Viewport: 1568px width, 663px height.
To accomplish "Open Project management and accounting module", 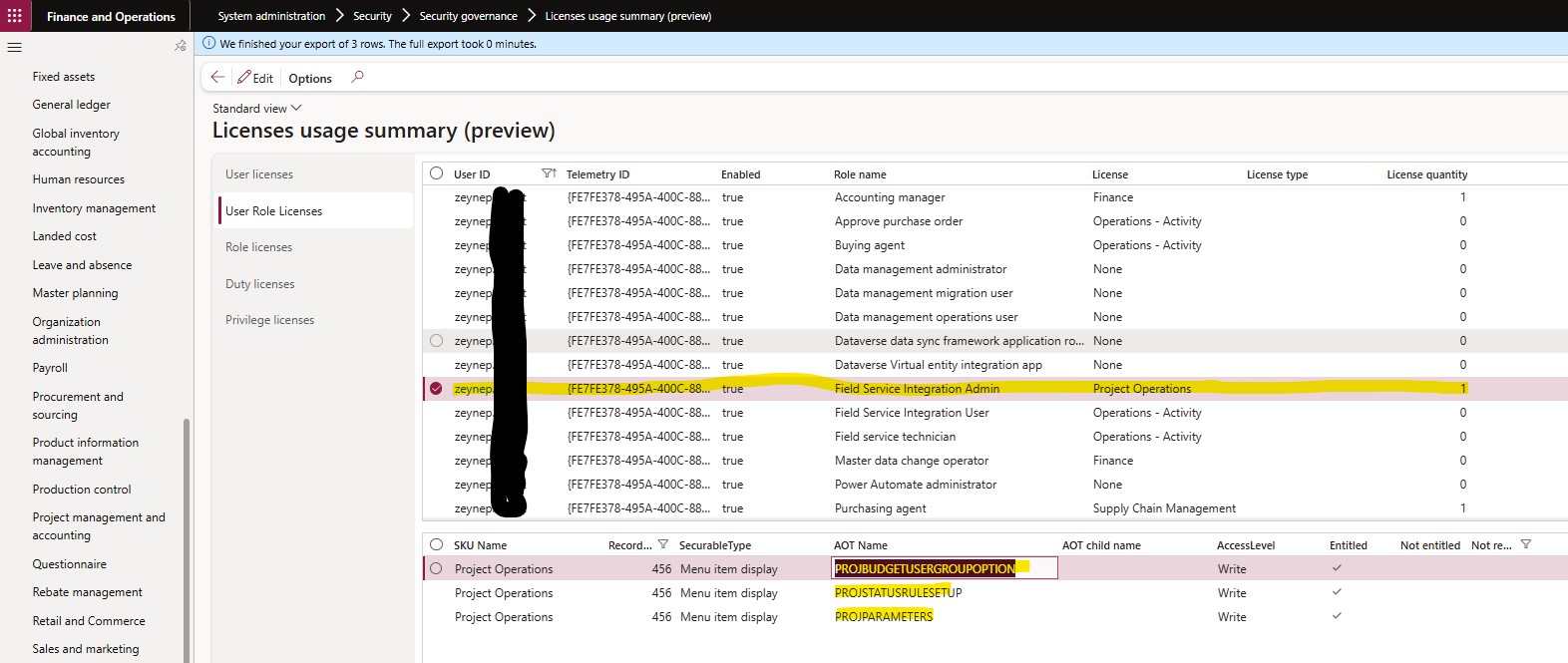I will [99, 526].
